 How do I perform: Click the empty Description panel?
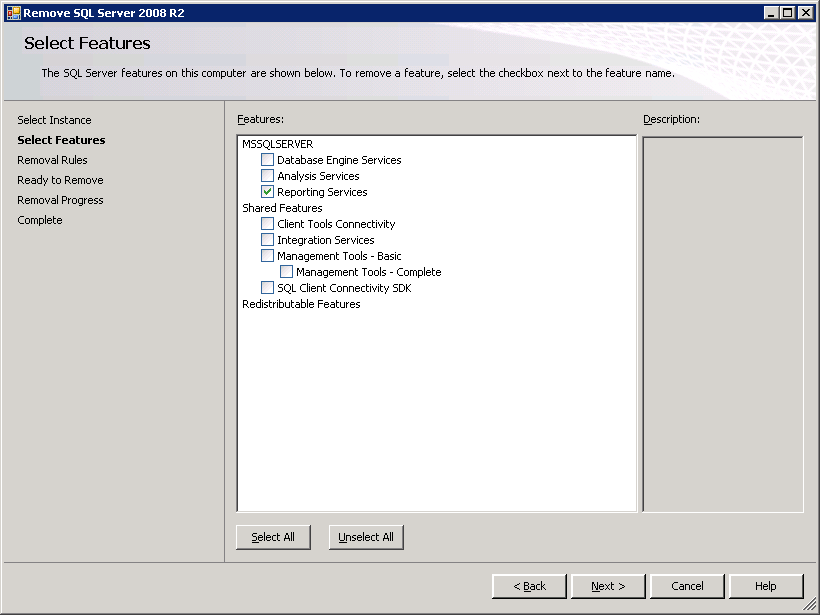[722, 324]
